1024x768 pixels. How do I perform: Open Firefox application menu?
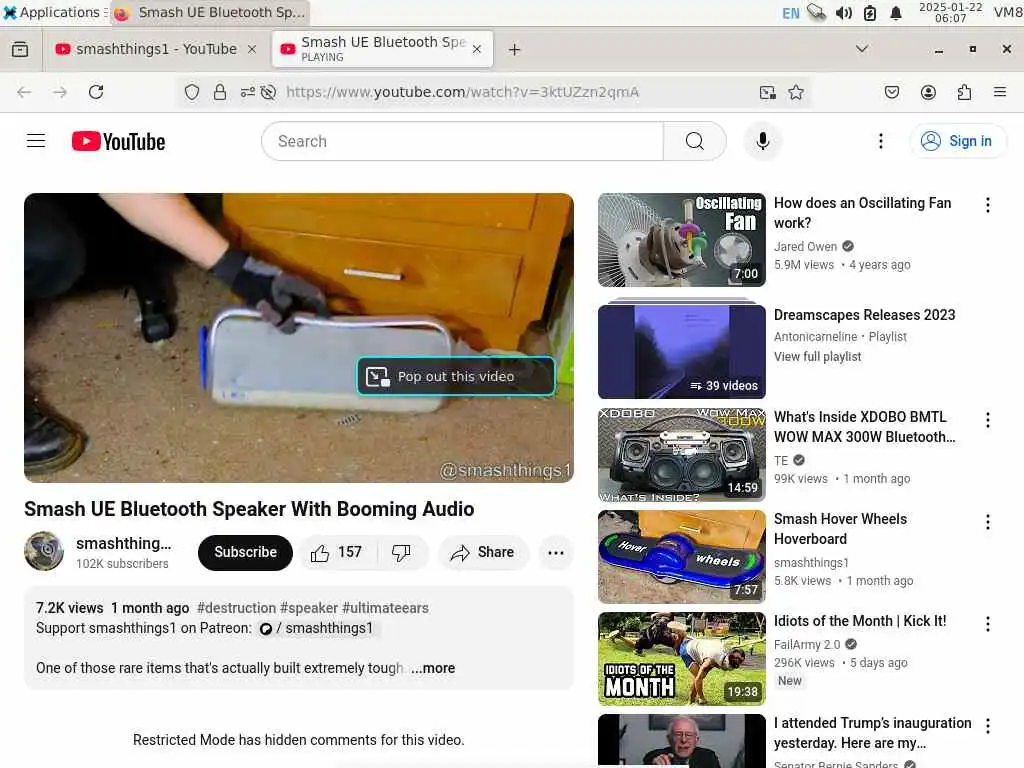click(999, 92)
